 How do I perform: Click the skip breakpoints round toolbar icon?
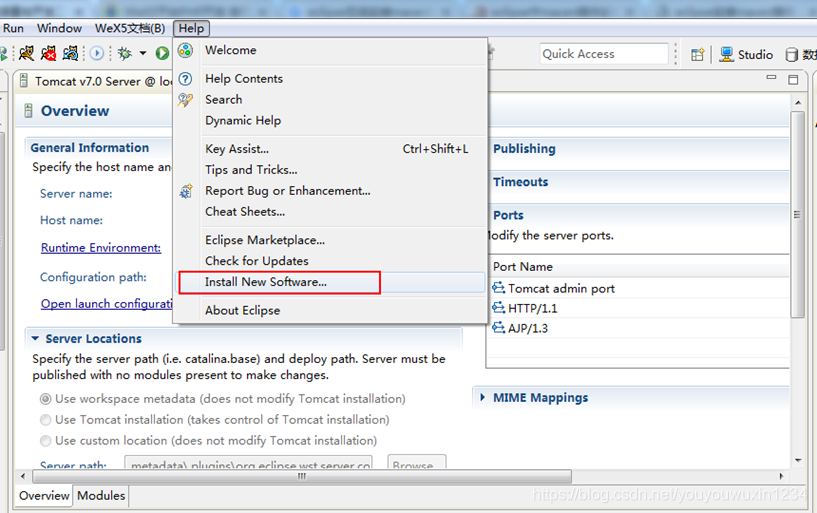tap(96, 53)
